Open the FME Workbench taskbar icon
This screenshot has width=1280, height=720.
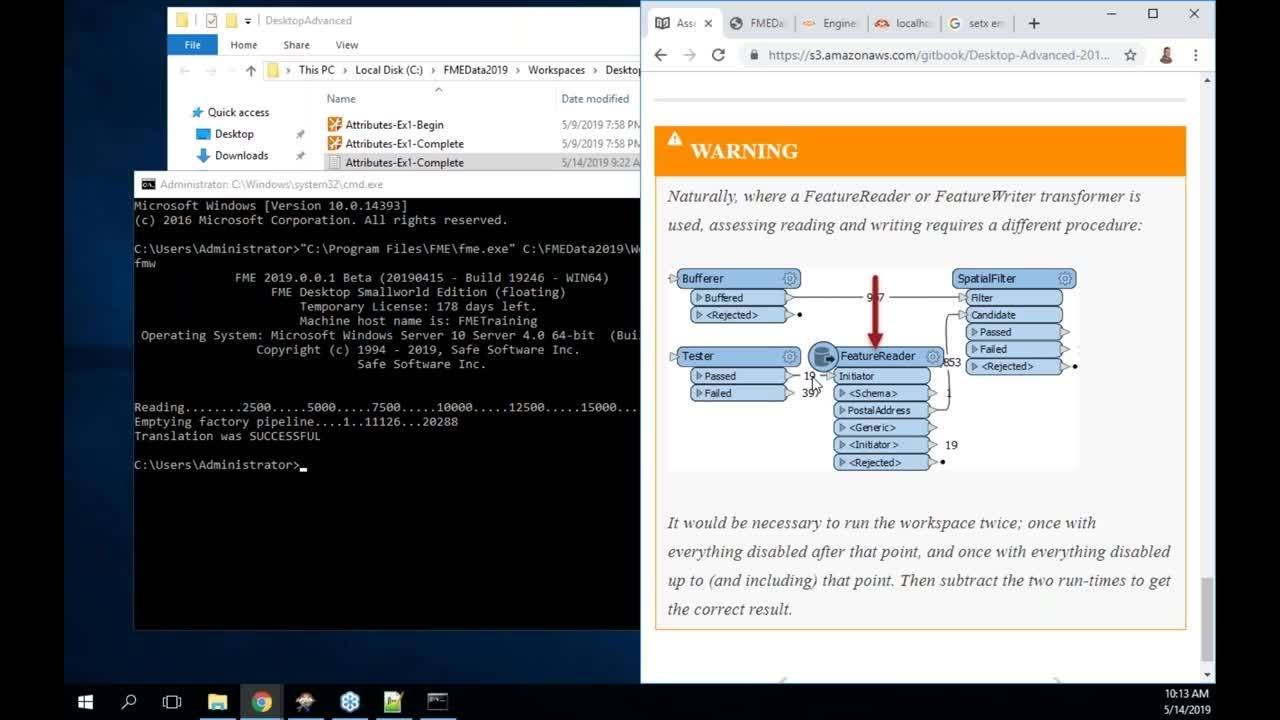[305, 702]
